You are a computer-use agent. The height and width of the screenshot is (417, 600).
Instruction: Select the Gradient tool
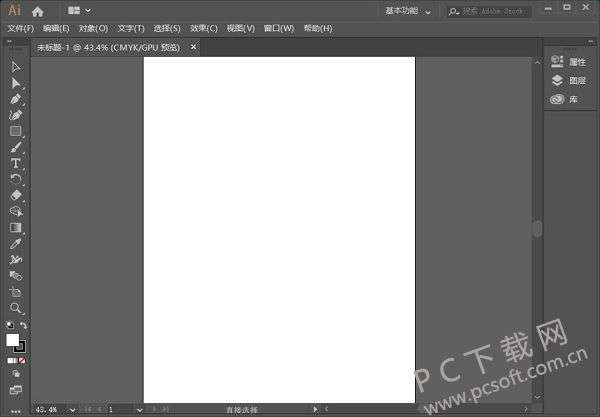(x=15, y=228)
